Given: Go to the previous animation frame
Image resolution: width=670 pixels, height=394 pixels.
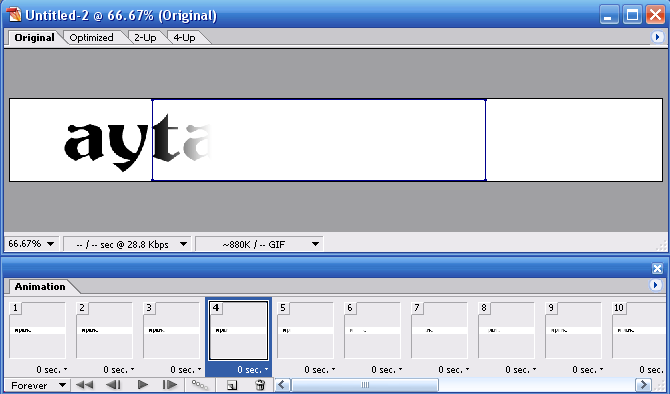Looking at the screenshot, I should pyautogui.click(x=113, y=385).
